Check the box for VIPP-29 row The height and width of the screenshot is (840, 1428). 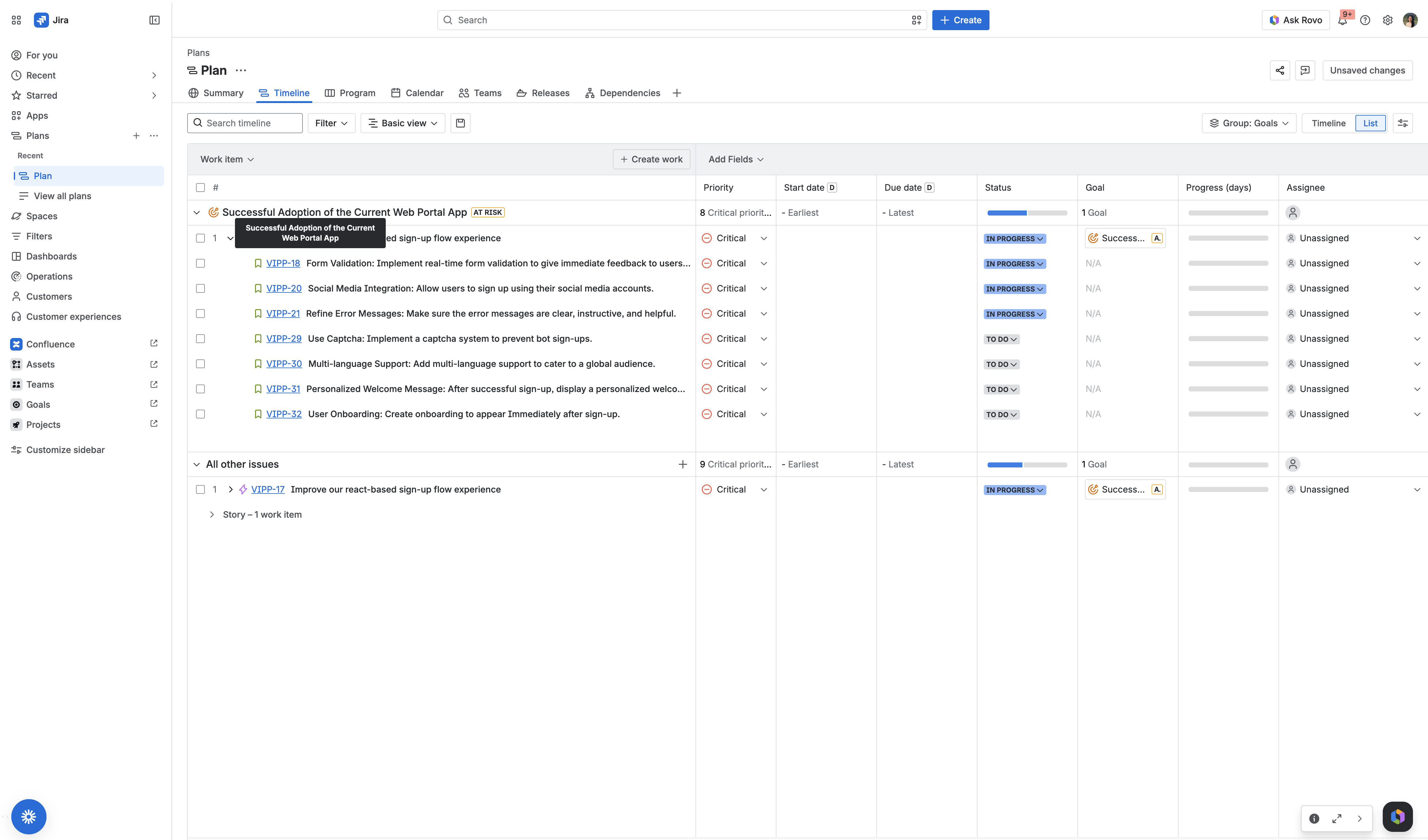(200, 338)
